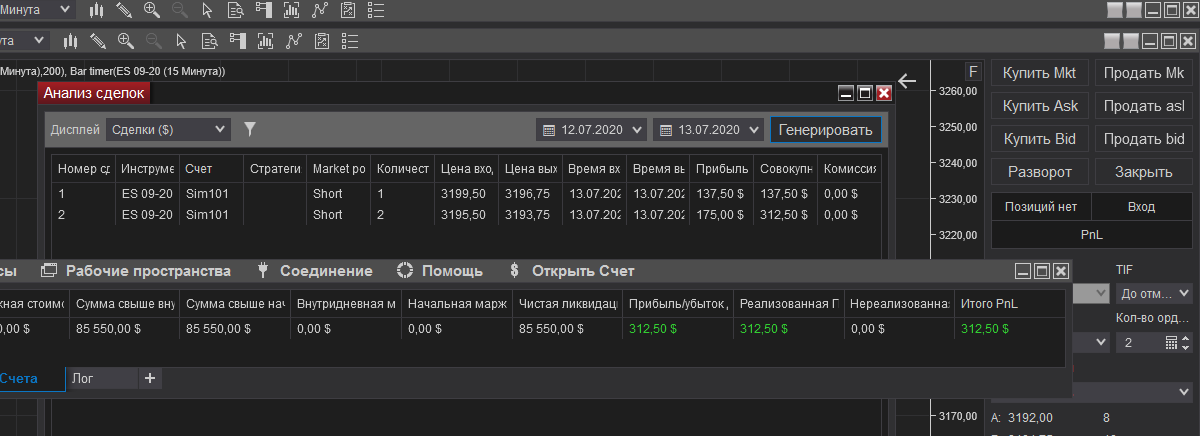
Task: Open Data Series icon in top toolbar
Action: pos(291,10)
